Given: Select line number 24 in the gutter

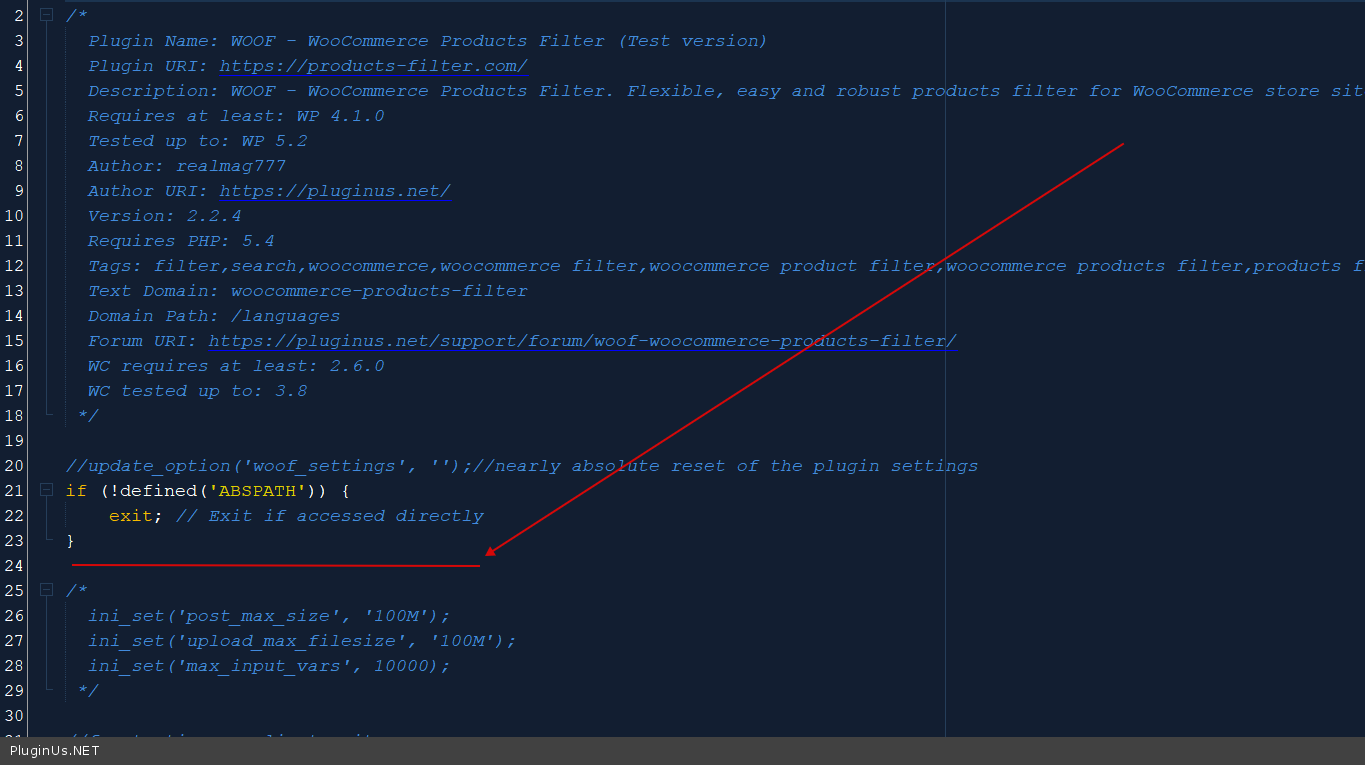Looking at the screenshot, I should pyautogui.click(x=14, y=566).
